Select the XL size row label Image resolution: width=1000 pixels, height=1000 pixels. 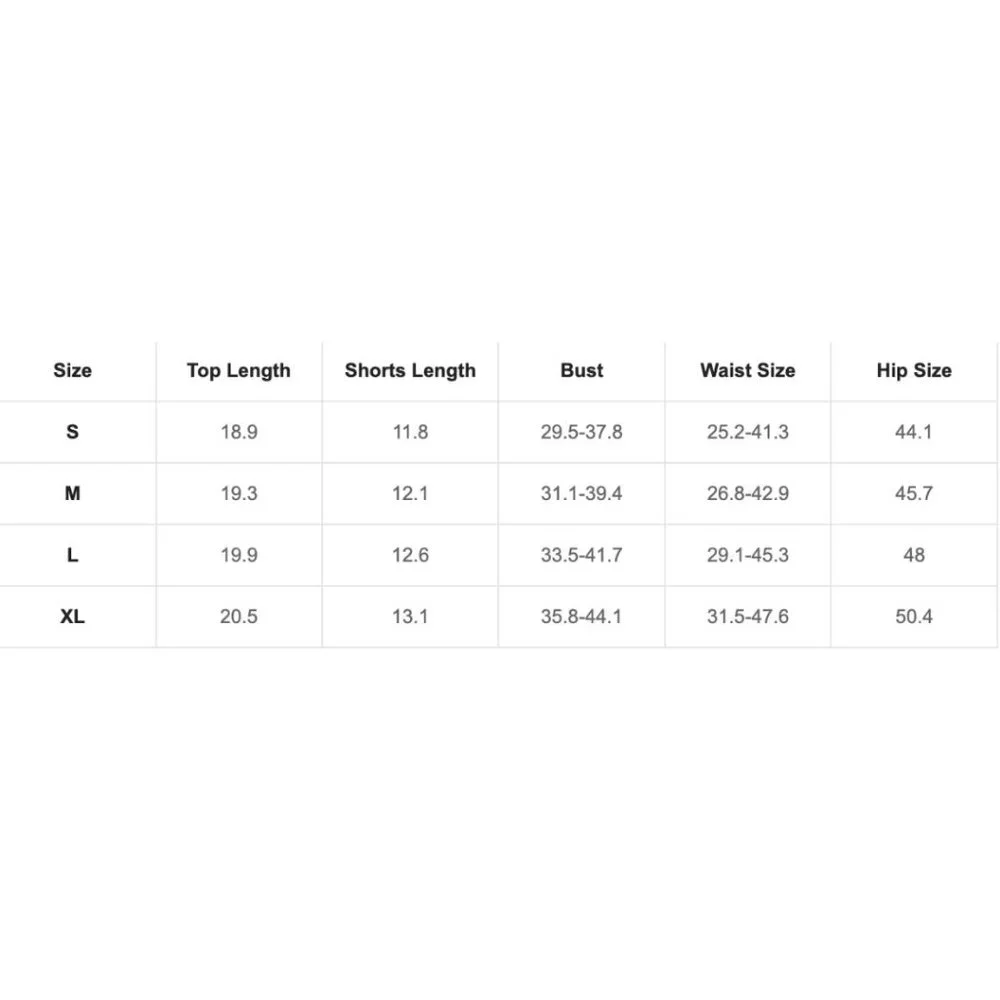click(72, 616)
